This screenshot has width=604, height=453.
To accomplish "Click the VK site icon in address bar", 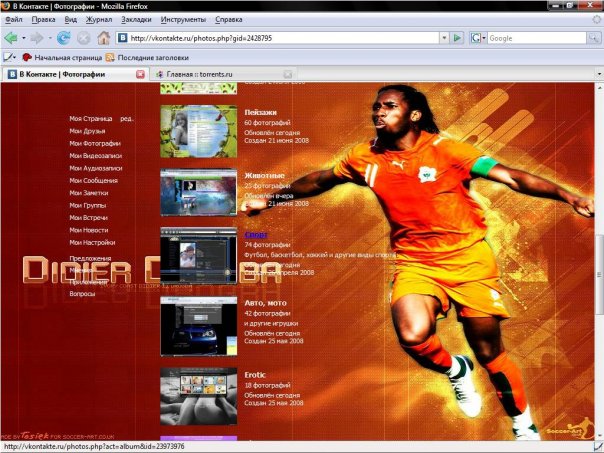I will click(122, 38).
